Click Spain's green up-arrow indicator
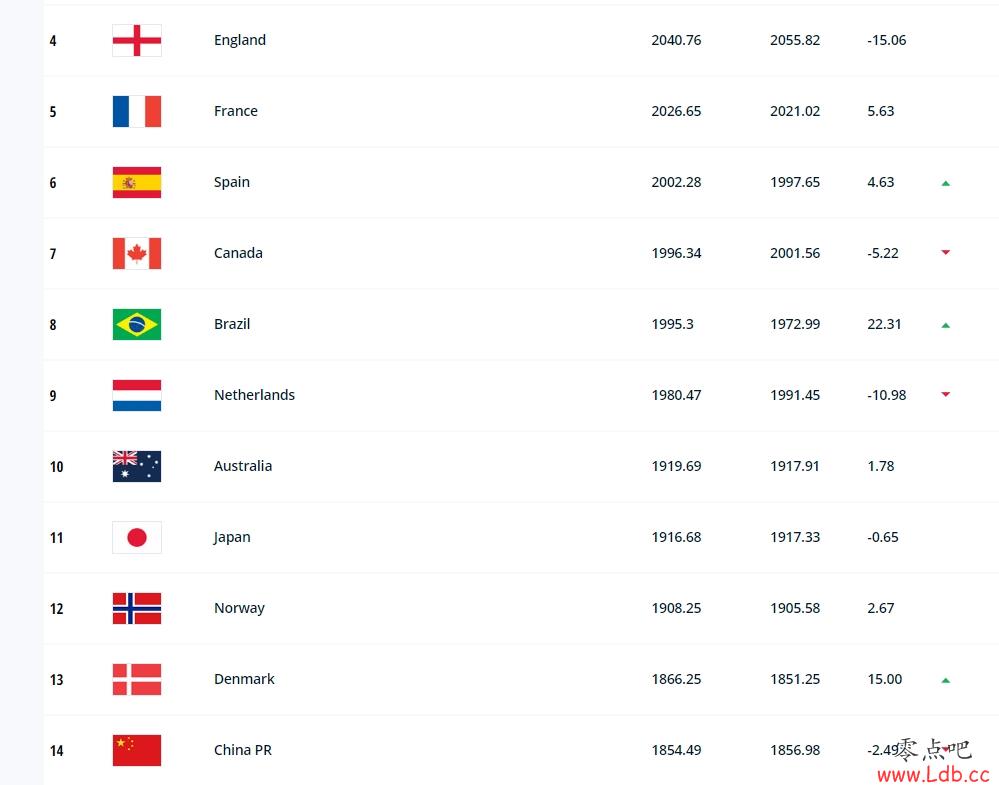Image resolution: width=999 pixels, height=785 pixels. coord(945,184)
